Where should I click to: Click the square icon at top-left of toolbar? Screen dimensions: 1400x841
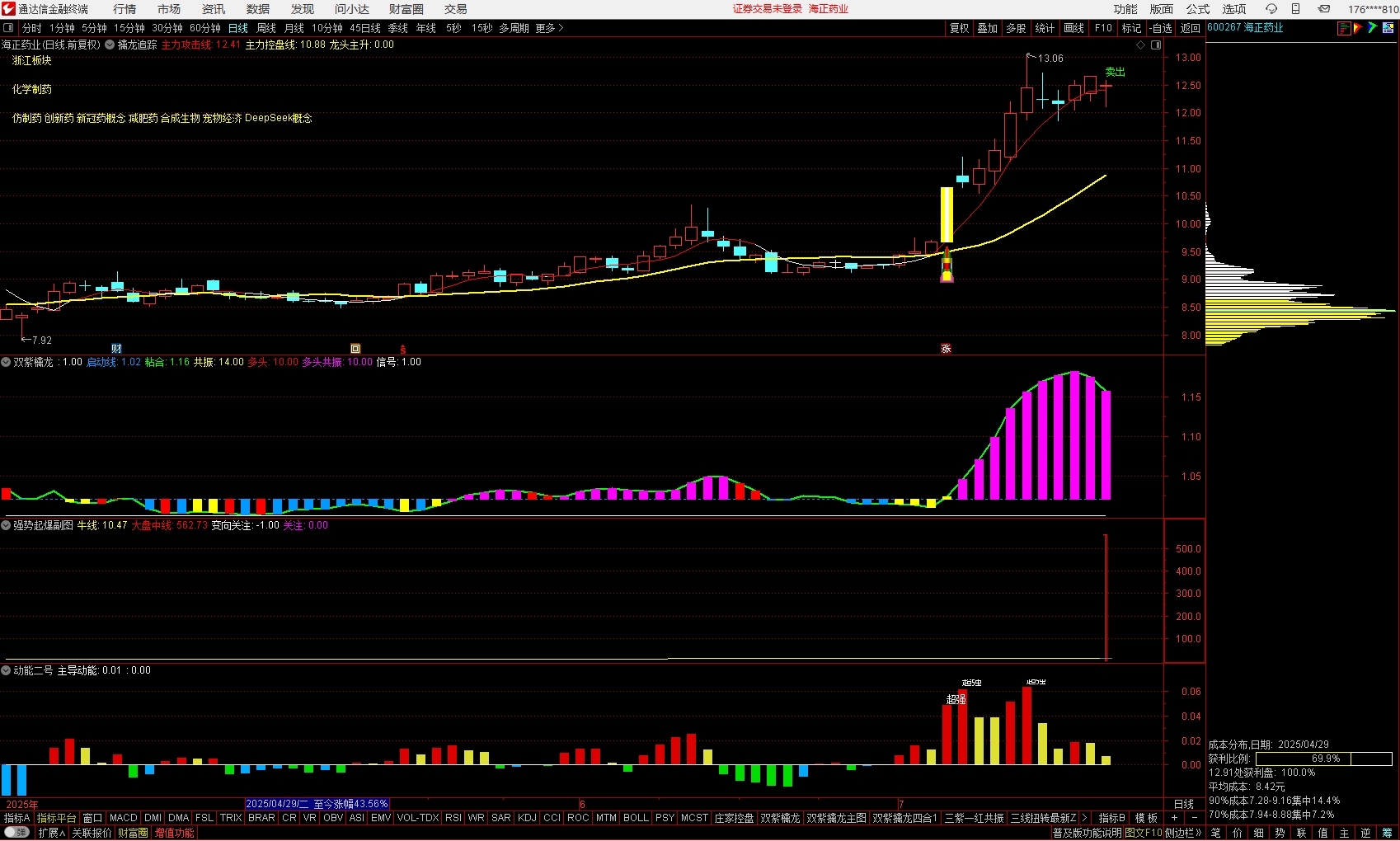(8, 28)
